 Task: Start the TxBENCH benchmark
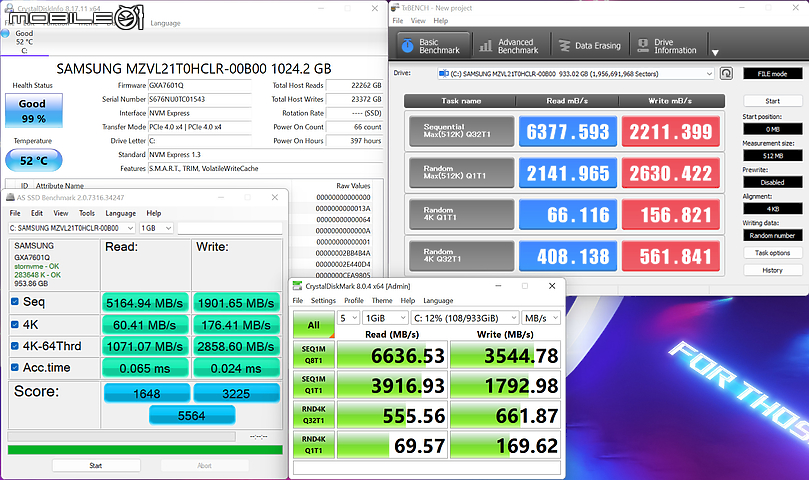(x=772, y=101)
